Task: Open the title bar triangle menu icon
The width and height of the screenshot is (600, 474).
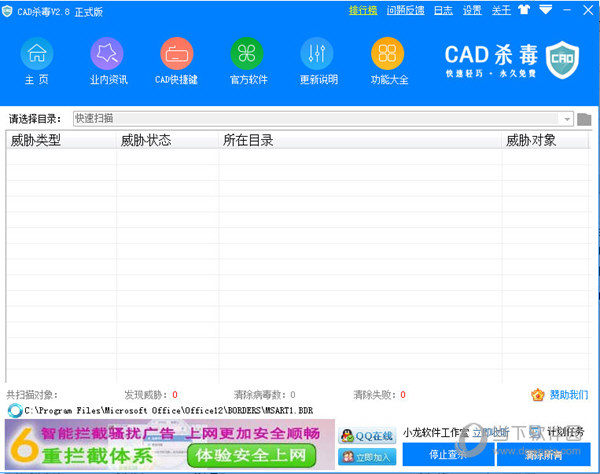Action: [546, 10]
